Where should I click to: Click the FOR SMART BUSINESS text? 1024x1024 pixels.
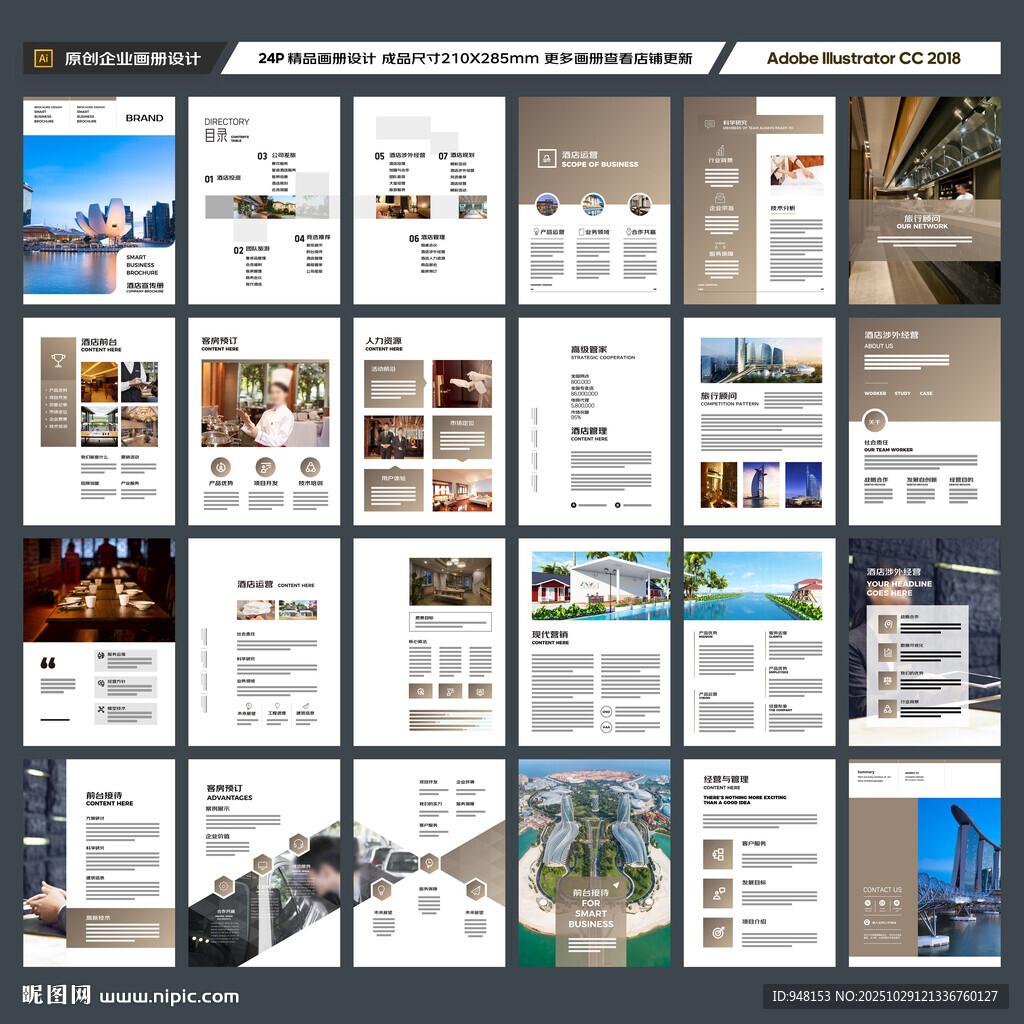coord(591,914)
